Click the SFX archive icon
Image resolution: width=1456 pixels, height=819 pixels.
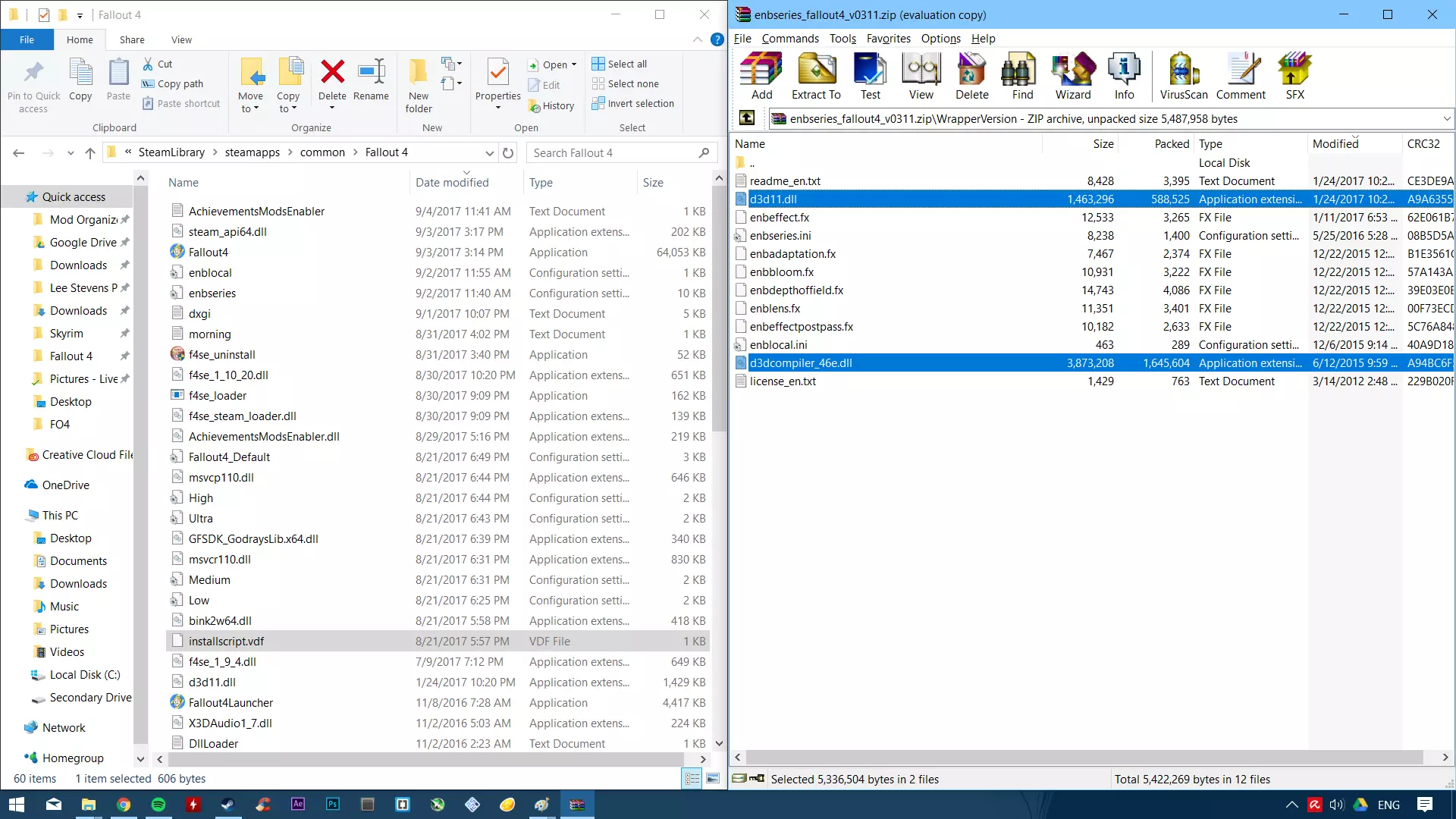tap(1294, 76)
